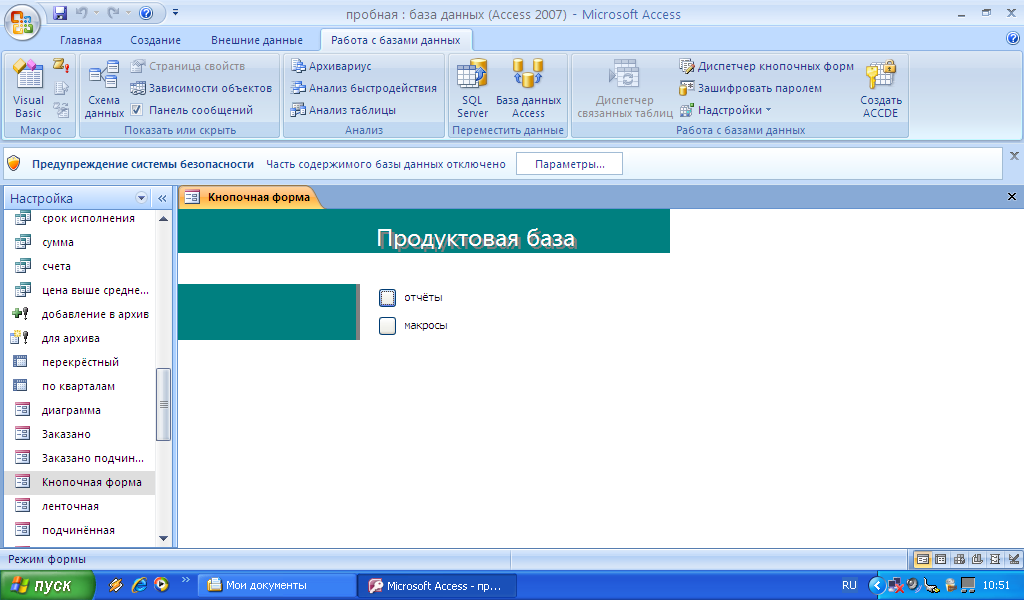The image size is (1024, 600).
Task: Save the database with the floppy icon
Action: tap(60, 13)
